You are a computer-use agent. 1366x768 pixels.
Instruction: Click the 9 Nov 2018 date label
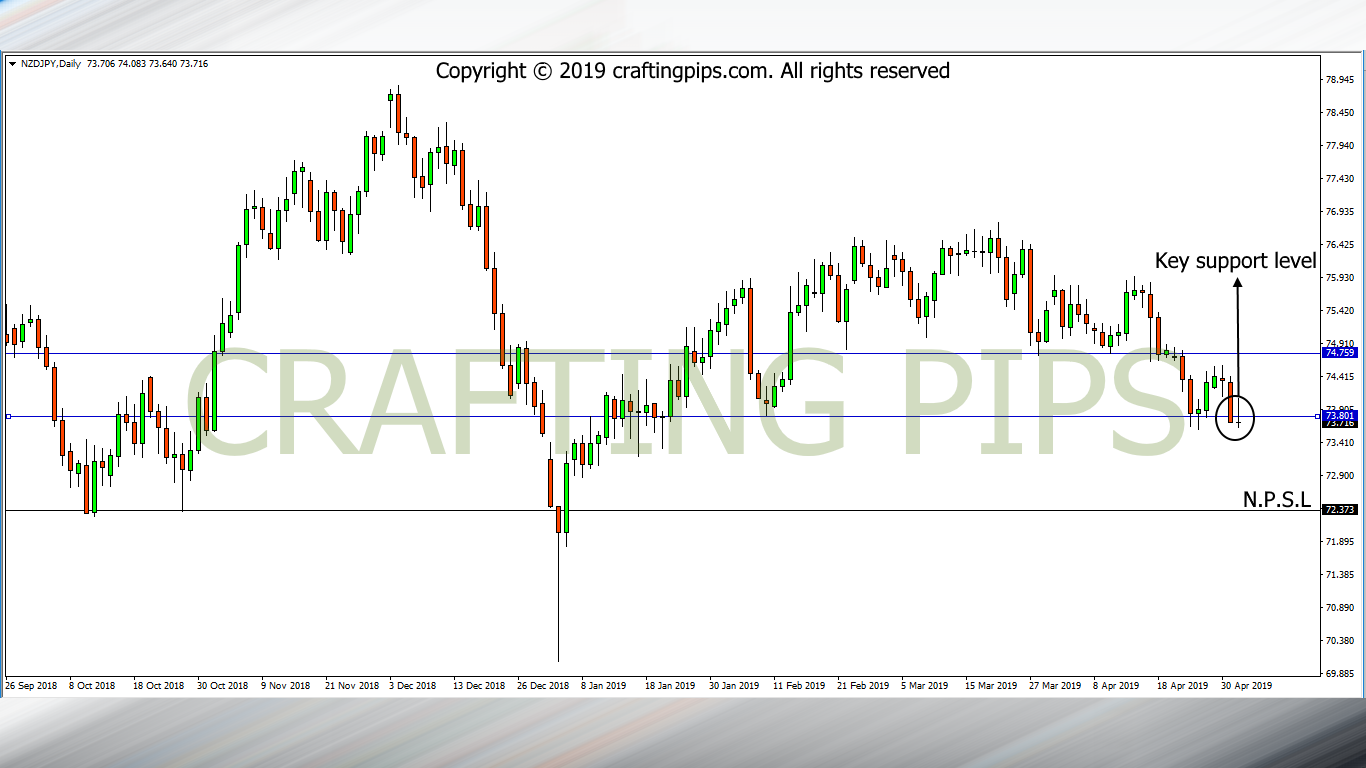287,686
